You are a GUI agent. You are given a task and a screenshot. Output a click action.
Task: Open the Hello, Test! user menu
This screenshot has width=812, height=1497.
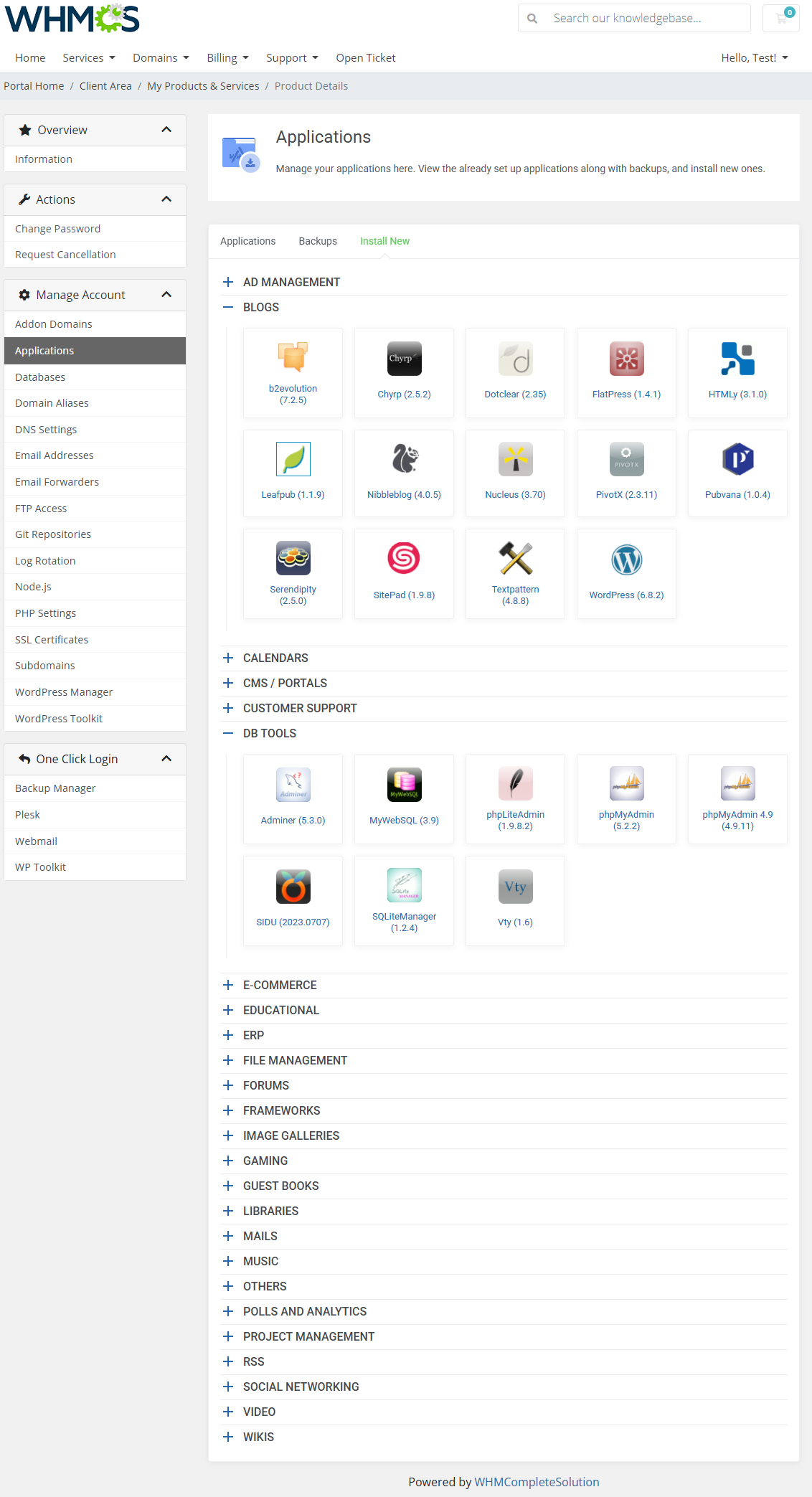[754, 58]
